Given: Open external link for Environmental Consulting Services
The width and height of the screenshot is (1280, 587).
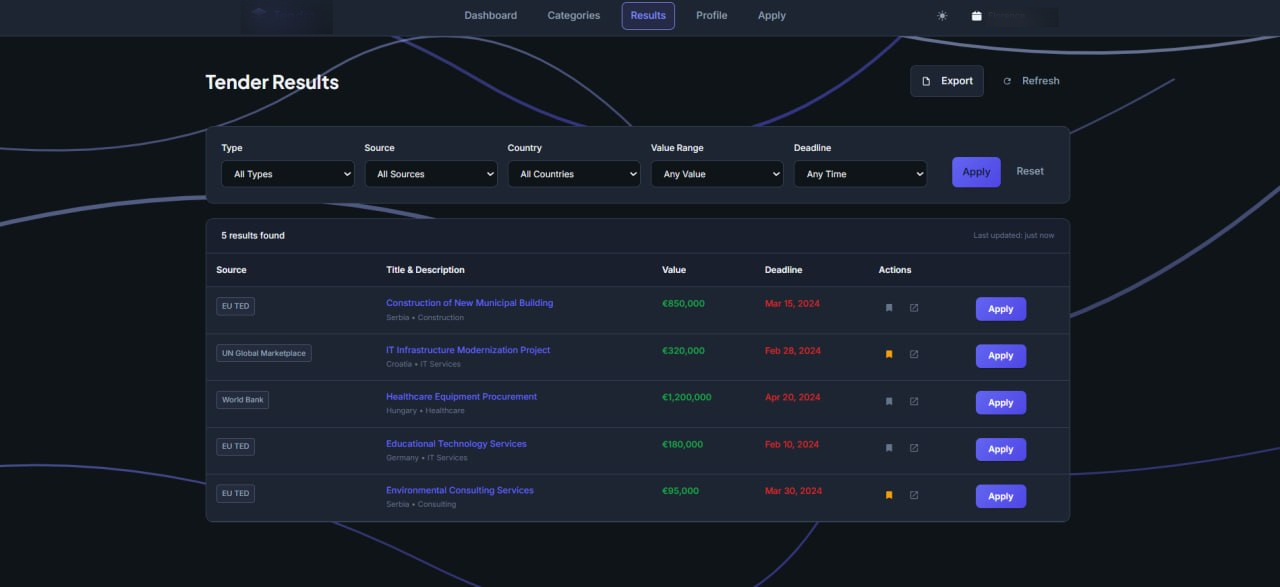Looking at the screenshot, I should [914, 495].
